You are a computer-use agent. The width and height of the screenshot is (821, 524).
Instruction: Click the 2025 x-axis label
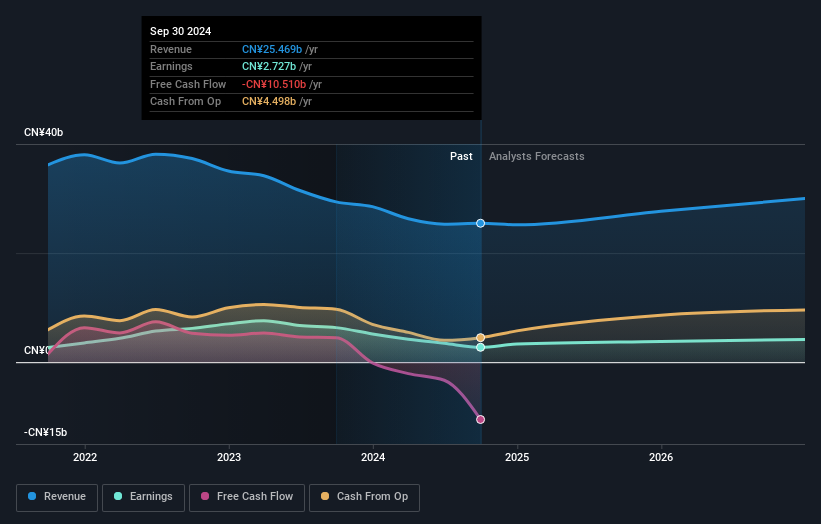pos(517,457)
